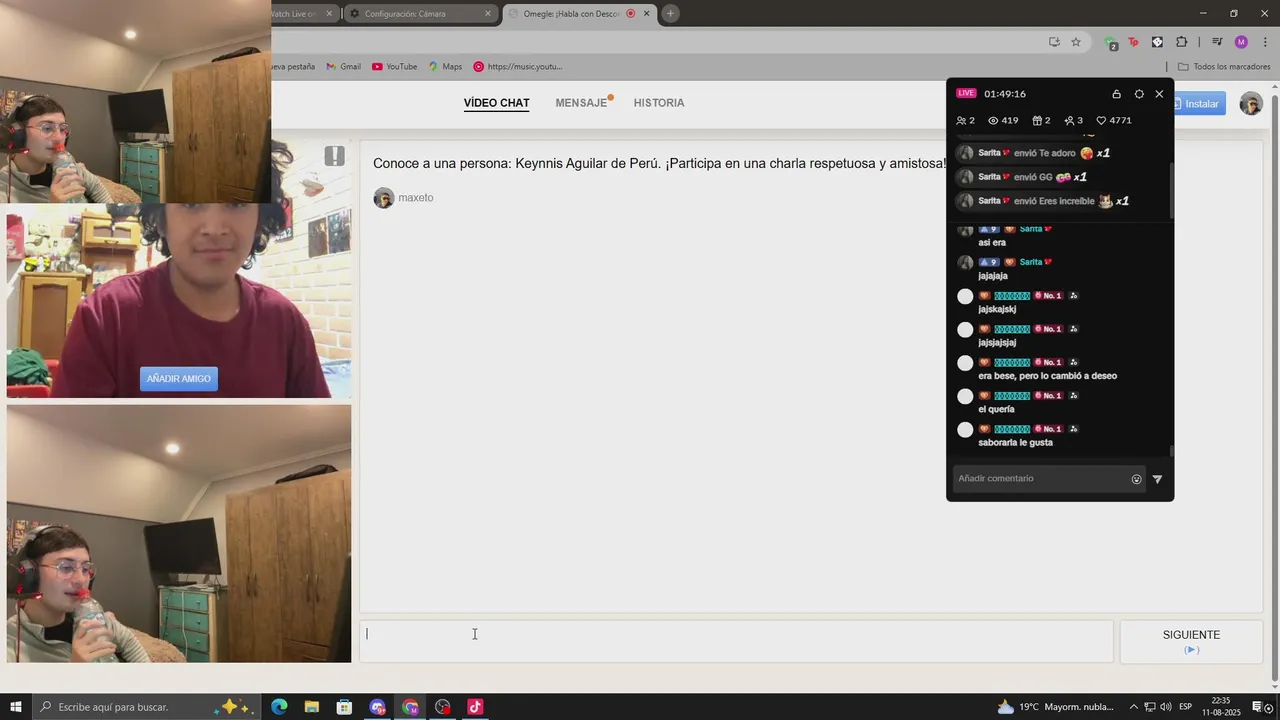This screenshot has height=720, width=1280.
Task: Click your own webcam preview bottom-left
Action: (179, 533)
